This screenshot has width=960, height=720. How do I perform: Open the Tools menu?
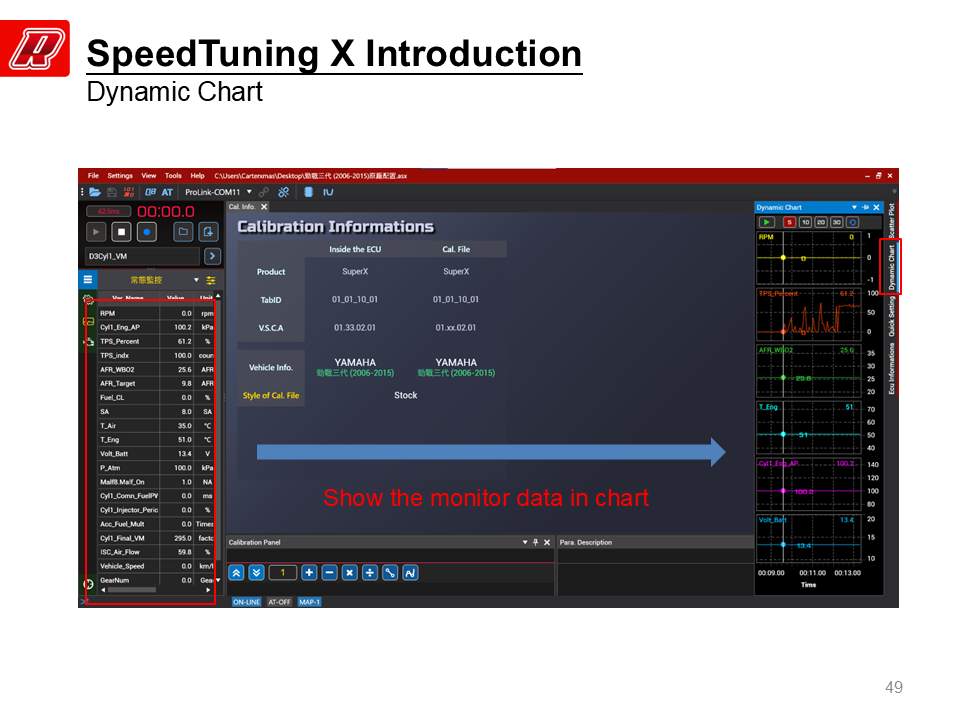click(x=173, y=176)
